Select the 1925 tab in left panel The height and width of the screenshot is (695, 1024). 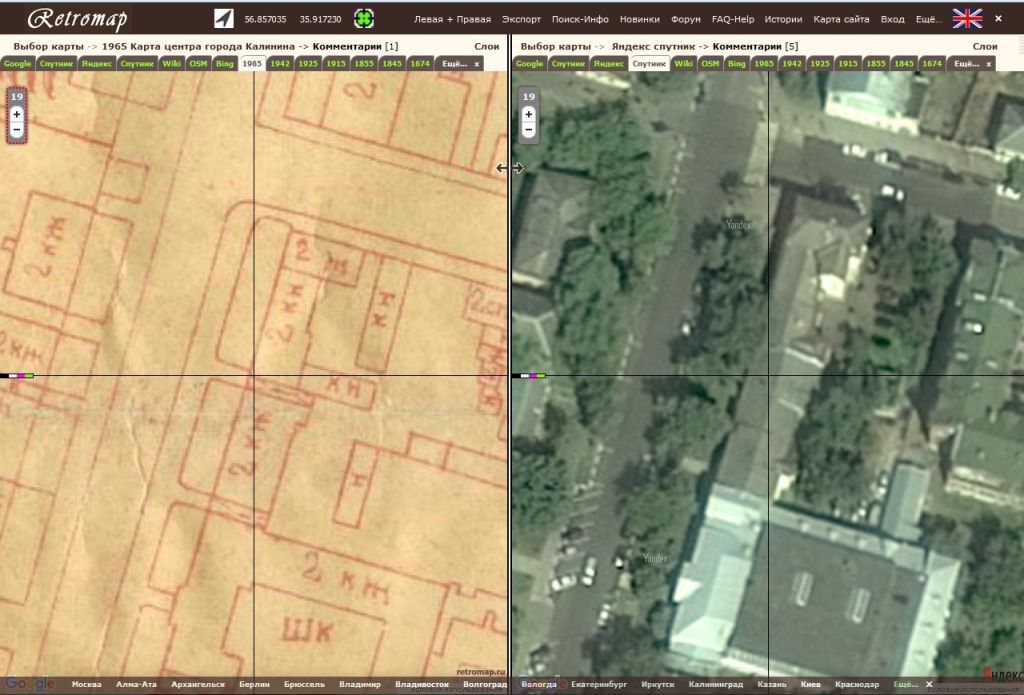pyautogui.click(x=308, y=64)
